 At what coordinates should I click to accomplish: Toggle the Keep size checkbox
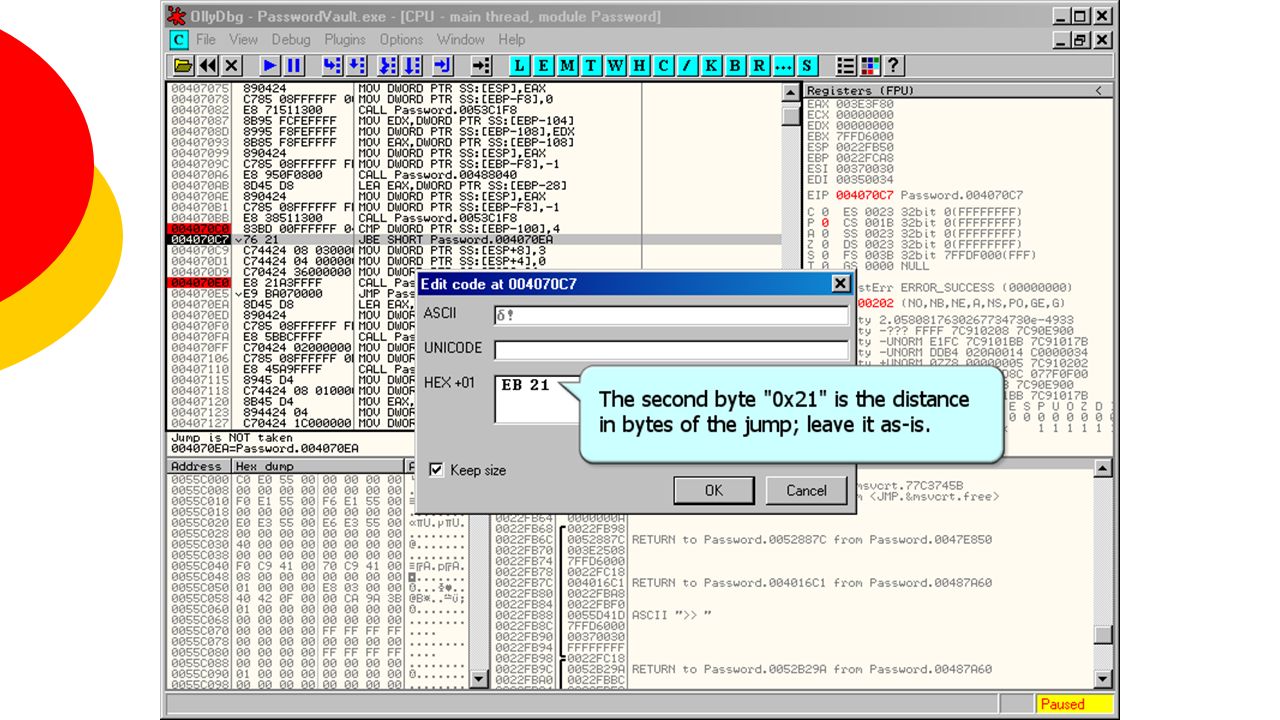click(x=436, y=470)
